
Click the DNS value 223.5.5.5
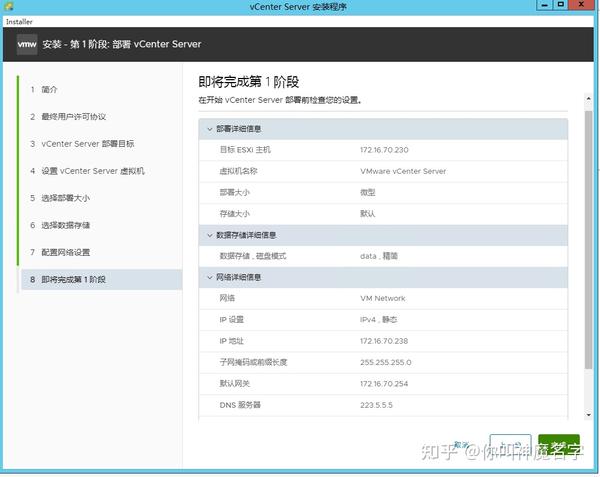(x=376, y=405)
